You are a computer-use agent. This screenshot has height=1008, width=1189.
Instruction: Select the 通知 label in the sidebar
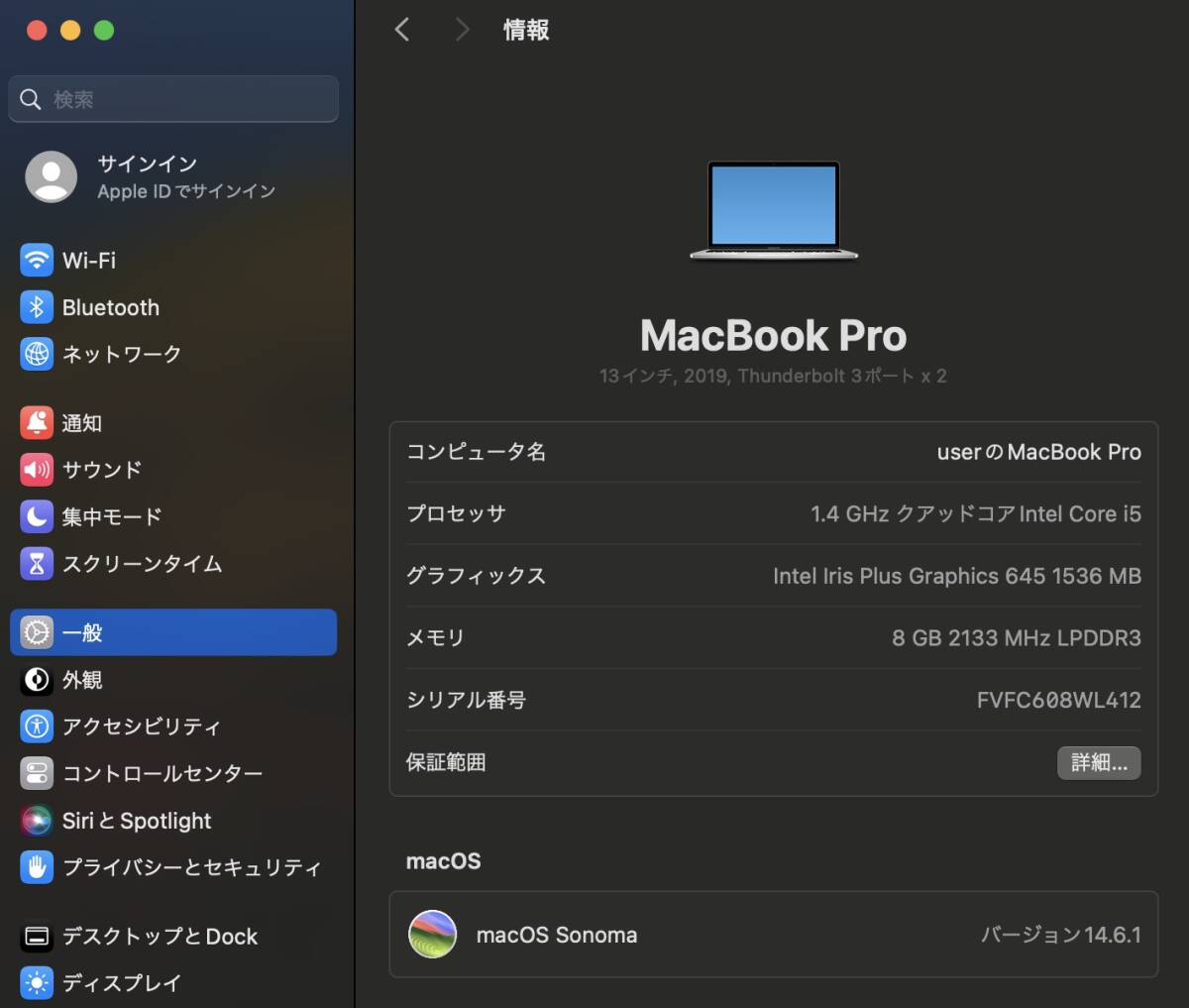coord(82,423)
